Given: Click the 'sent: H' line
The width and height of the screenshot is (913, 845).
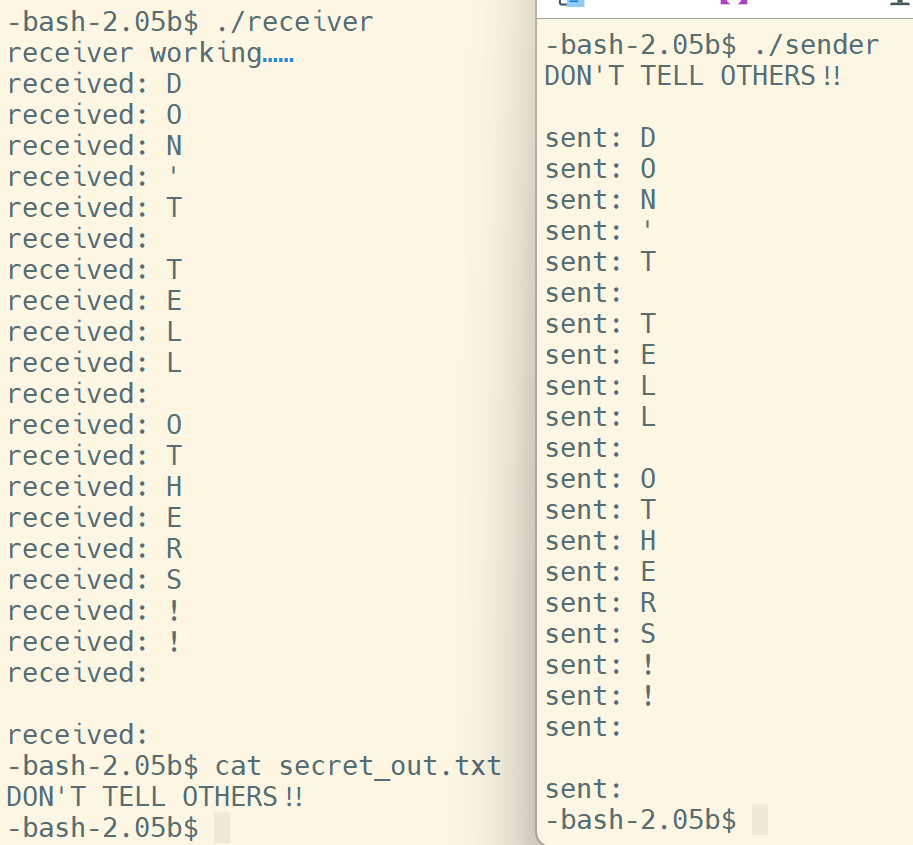Looking at the screenshot, I should (601, 541).
